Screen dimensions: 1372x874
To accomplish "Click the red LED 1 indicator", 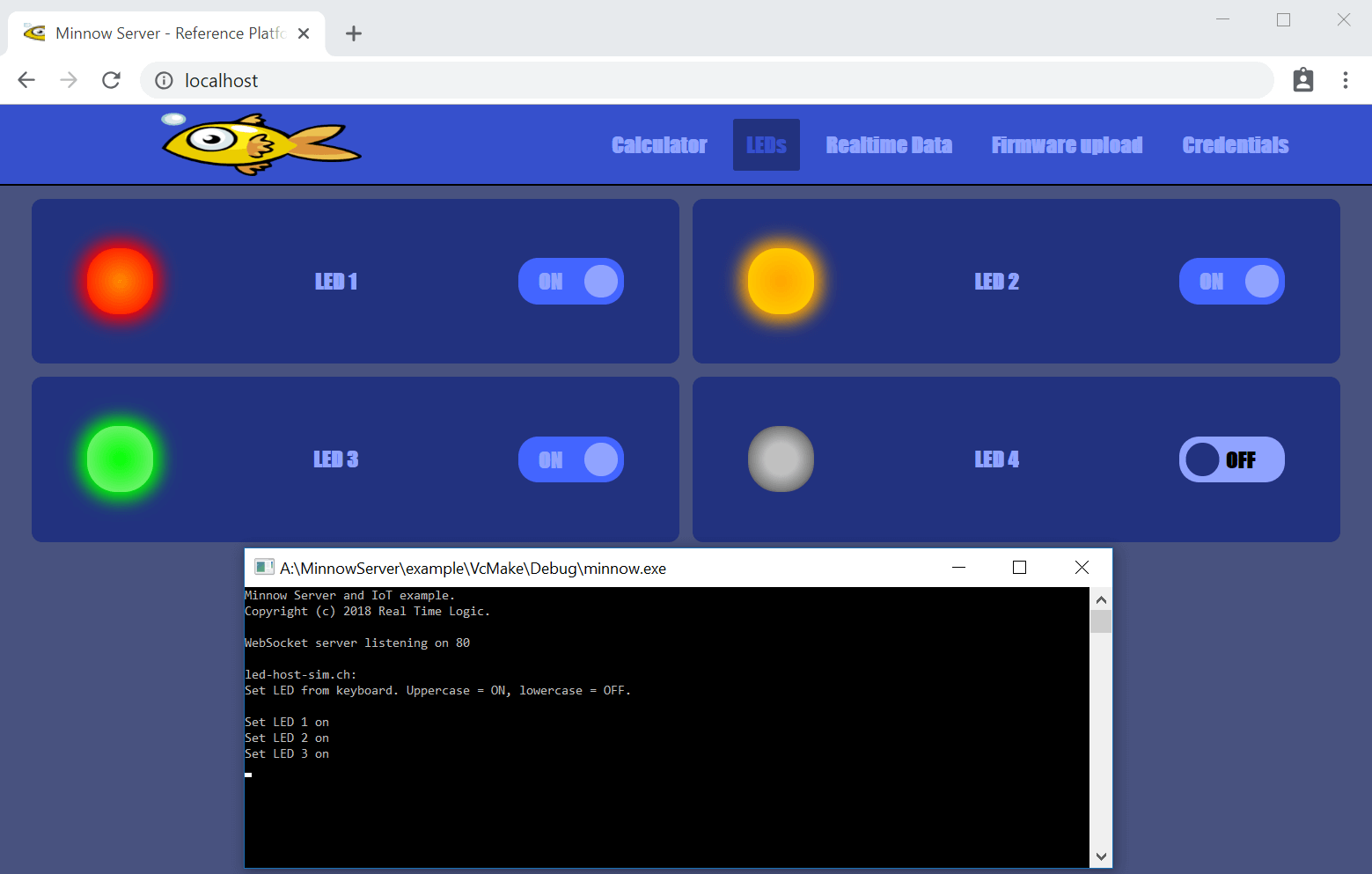I will click(120, 281).
